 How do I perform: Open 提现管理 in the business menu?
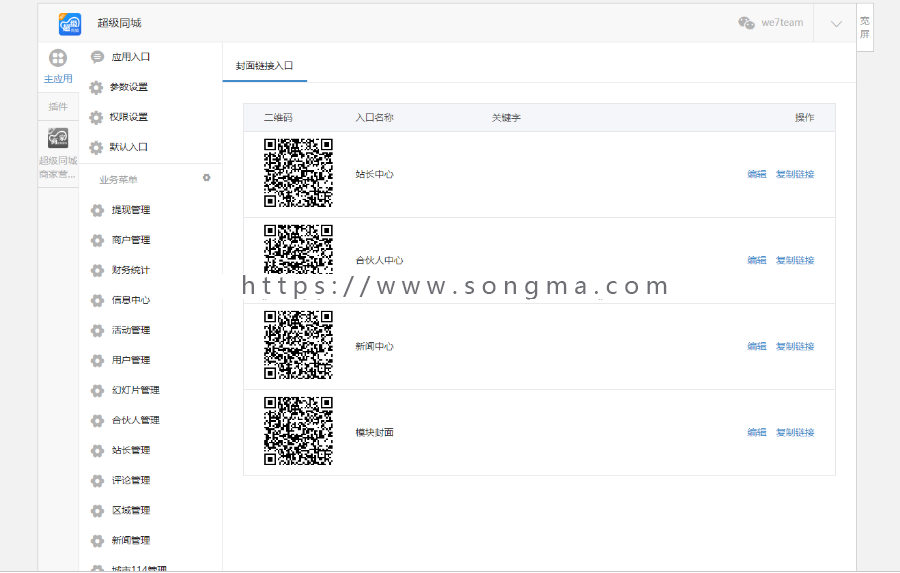point(131,210)
